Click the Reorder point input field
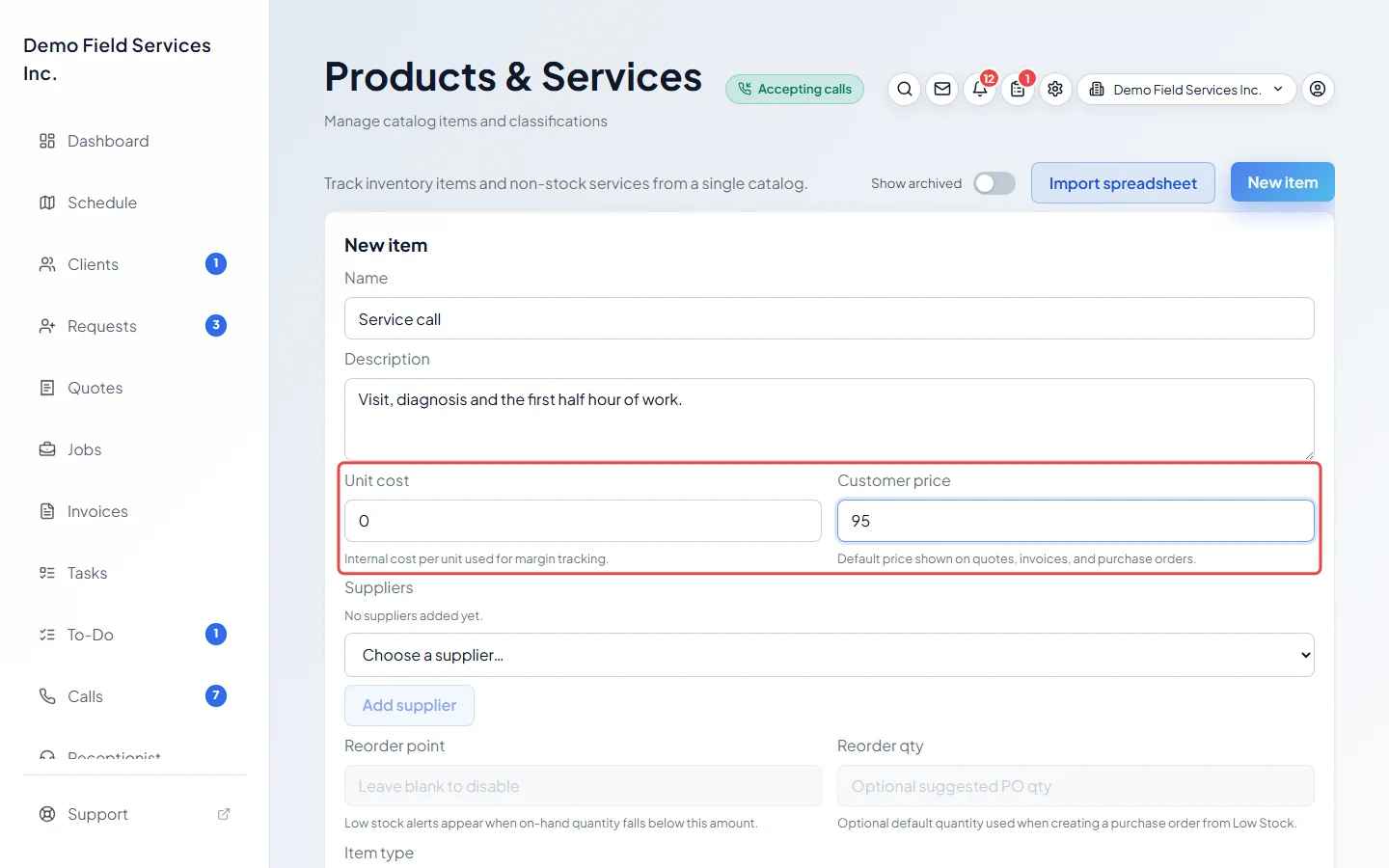 583,786
